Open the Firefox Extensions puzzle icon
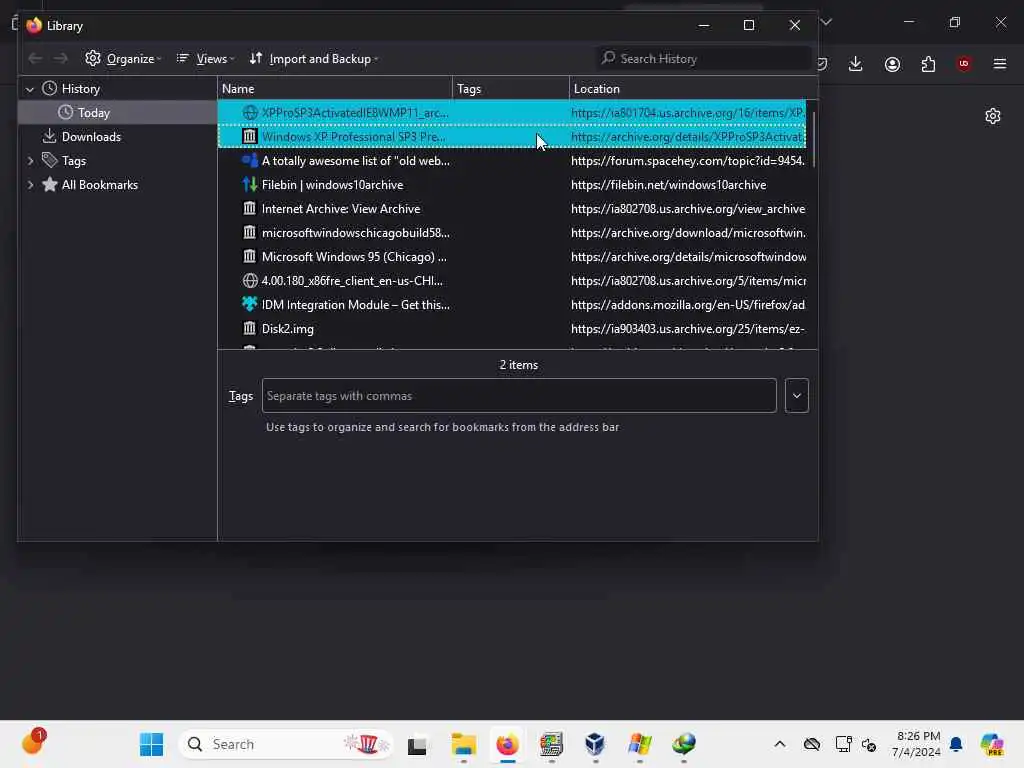The image size is (1024, 768). [928, 64]
